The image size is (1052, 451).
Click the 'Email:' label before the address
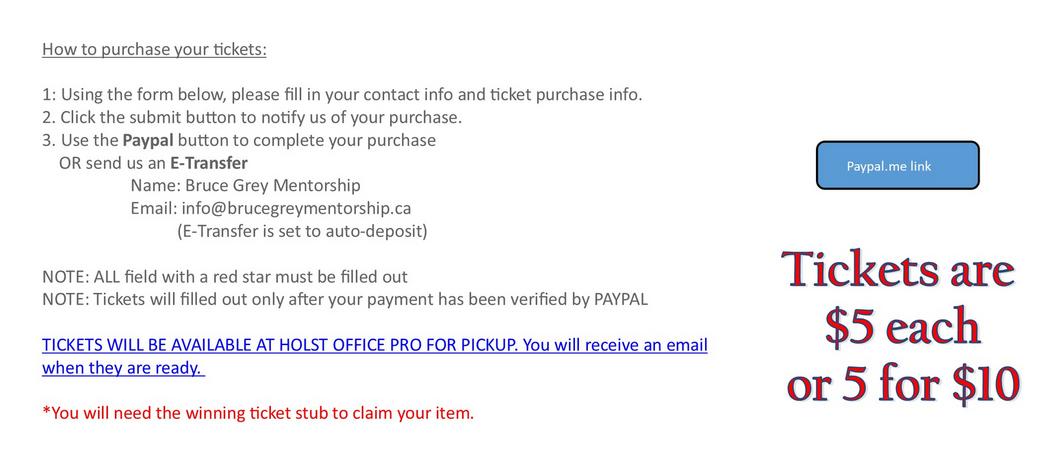(x=154, y=208)
